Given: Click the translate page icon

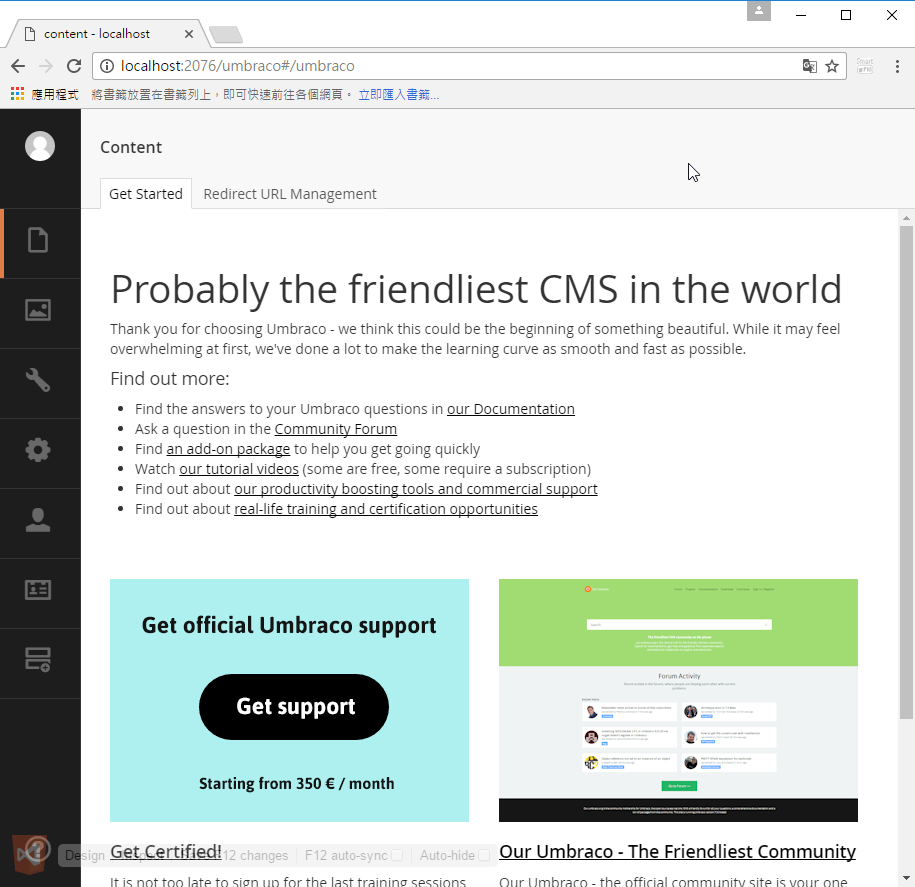Looking at the screenshot, I should click(x=809, y=66).
